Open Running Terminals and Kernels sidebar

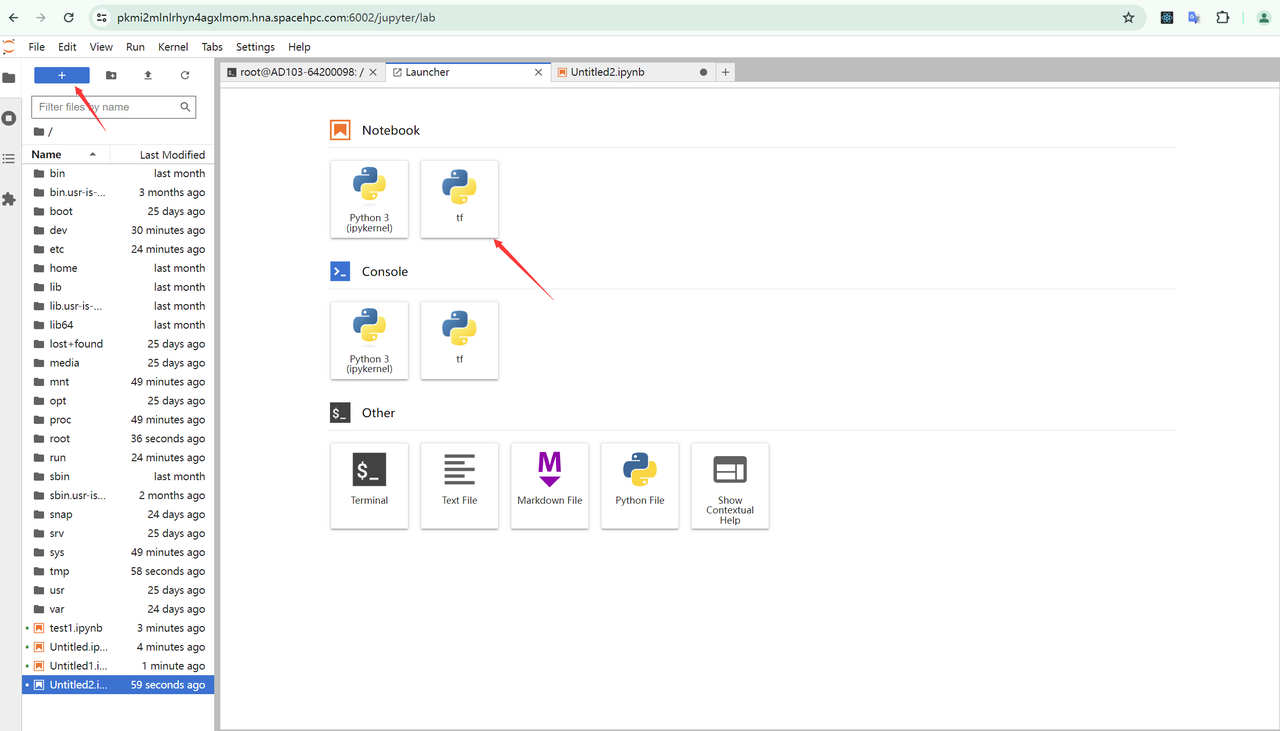coord(9,118)
